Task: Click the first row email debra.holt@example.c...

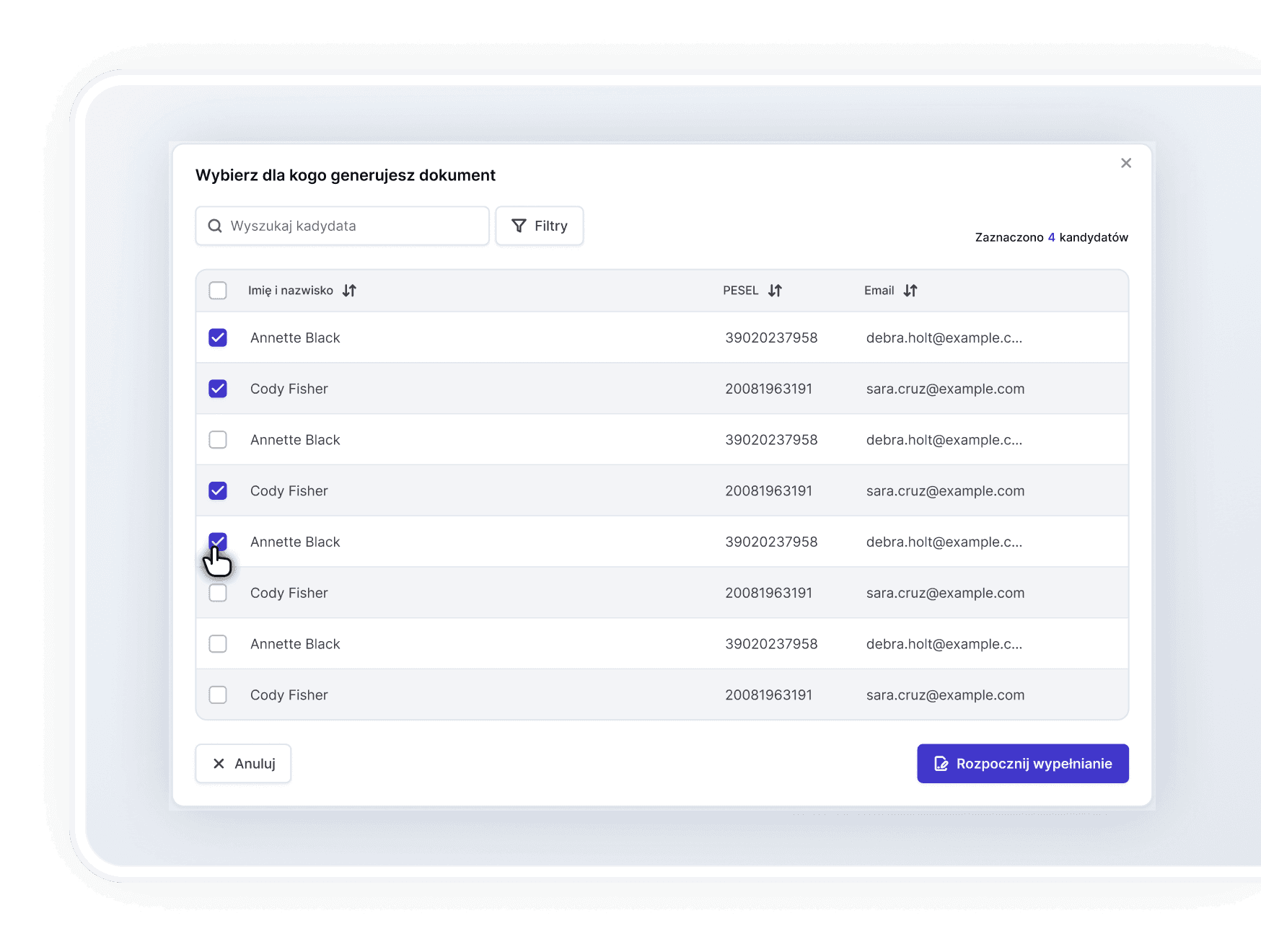Action: [944, 338]
